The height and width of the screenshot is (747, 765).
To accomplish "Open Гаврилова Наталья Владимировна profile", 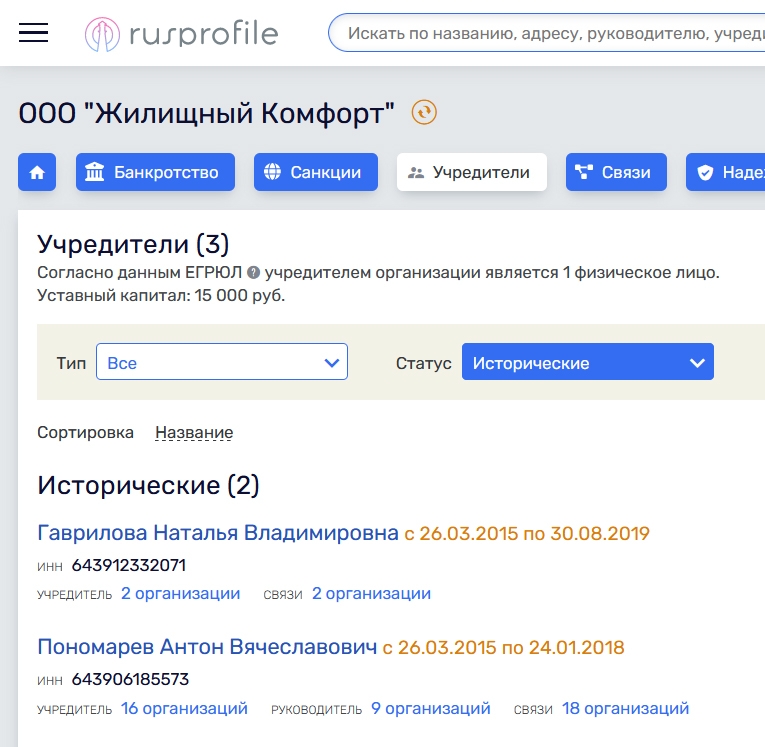I will [x=218, y=533].
